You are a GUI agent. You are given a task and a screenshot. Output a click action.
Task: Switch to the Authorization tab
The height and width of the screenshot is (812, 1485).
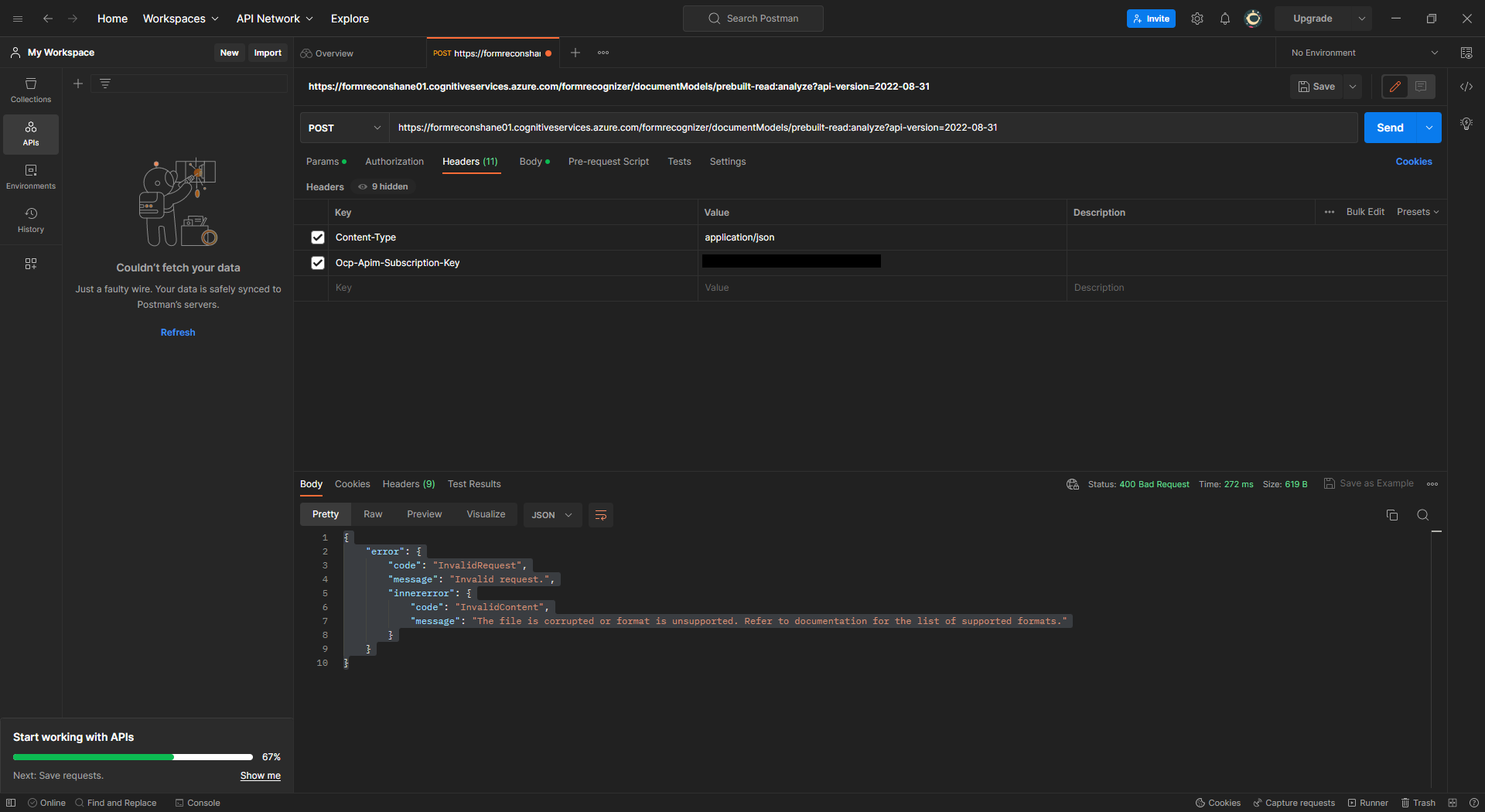tap(394, 161)
